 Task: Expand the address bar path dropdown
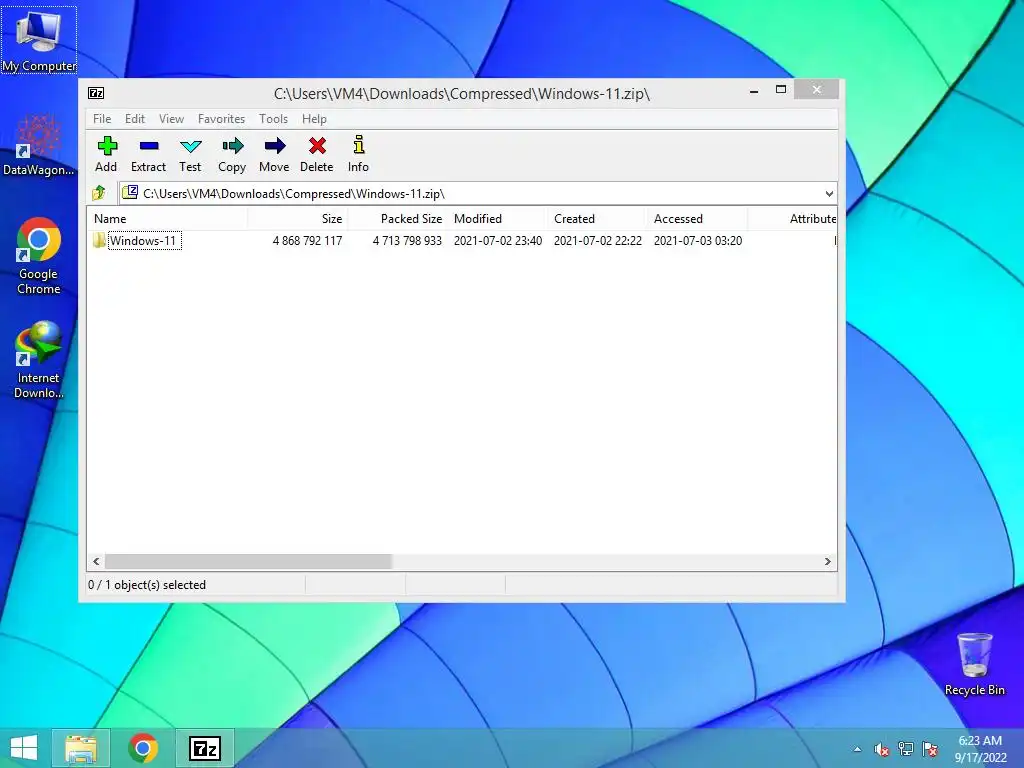(829, 193)
